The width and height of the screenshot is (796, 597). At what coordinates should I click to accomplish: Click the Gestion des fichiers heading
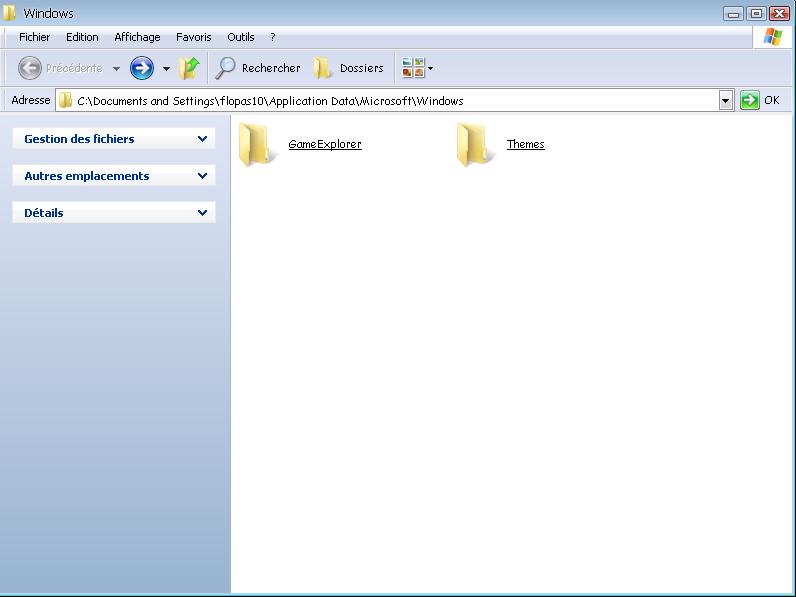[79, 139]
